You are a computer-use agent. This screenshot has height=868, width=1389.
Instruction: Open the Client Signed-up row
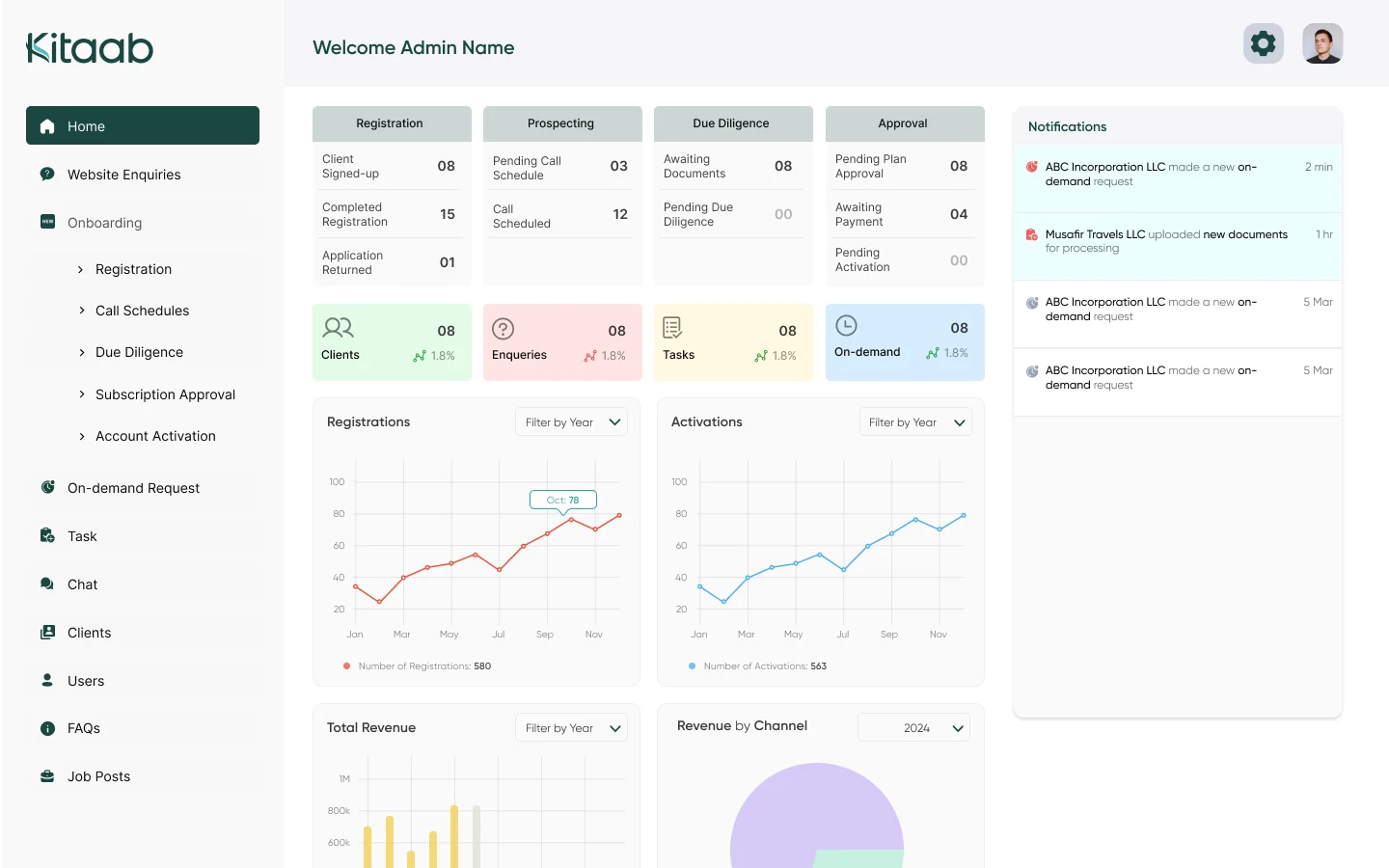click(392, 166)
